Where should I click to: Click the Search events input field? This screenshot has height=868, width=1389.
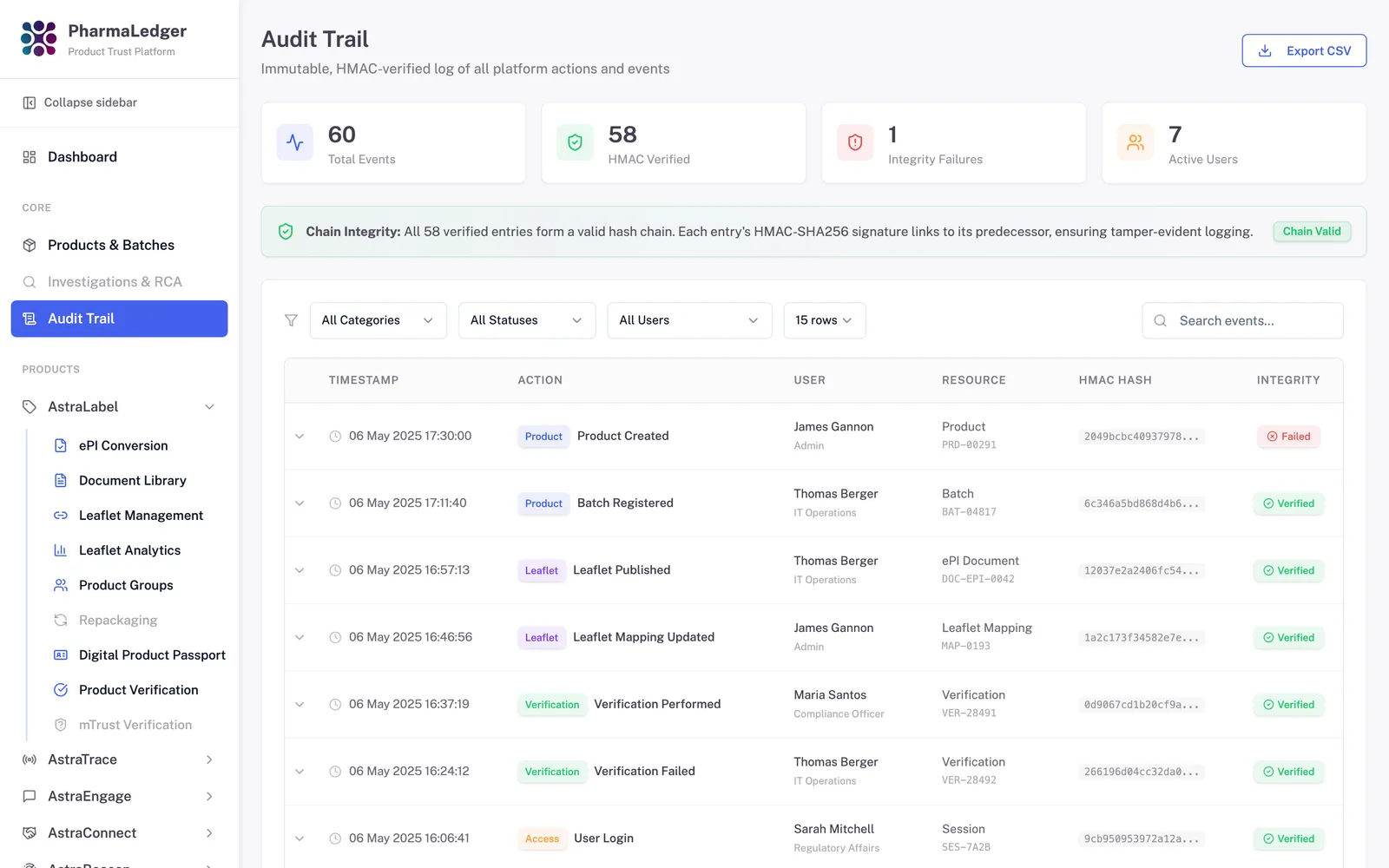tap(1242, 320)
